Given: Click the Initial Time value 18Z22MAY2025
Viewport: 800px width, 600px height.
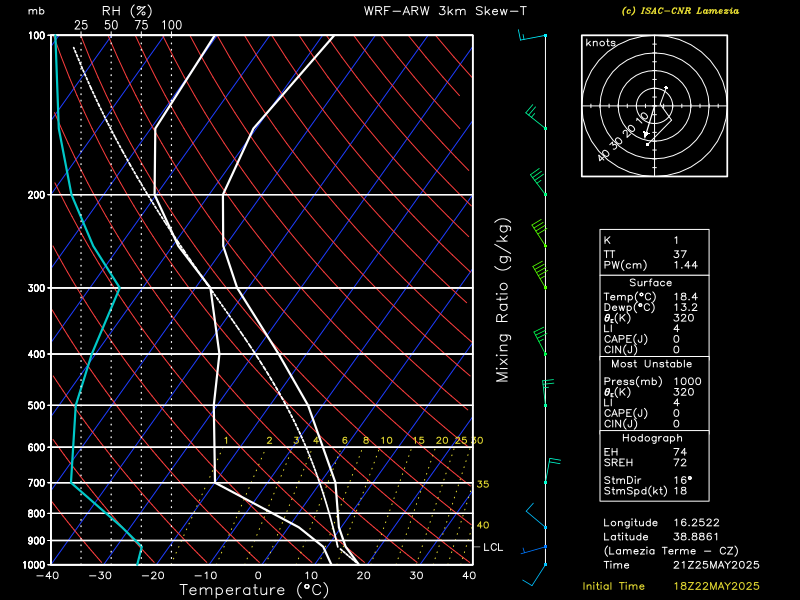Looking at the screenshot, I should click(x=716, y=586).
